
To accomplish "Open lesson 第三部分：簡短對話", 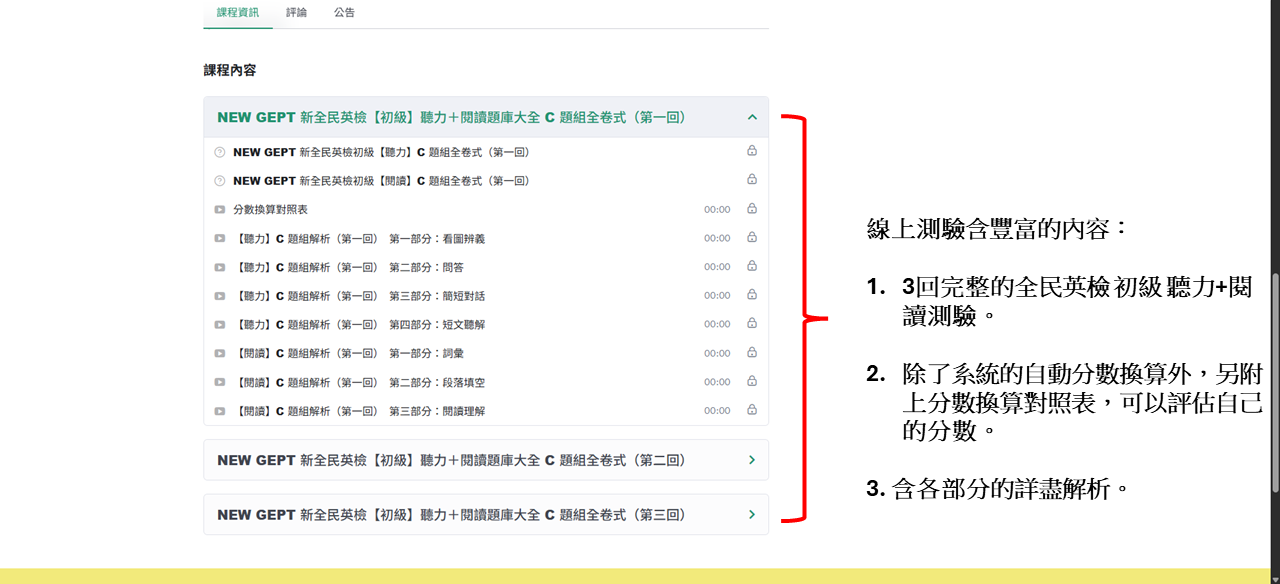I will 360,296.
